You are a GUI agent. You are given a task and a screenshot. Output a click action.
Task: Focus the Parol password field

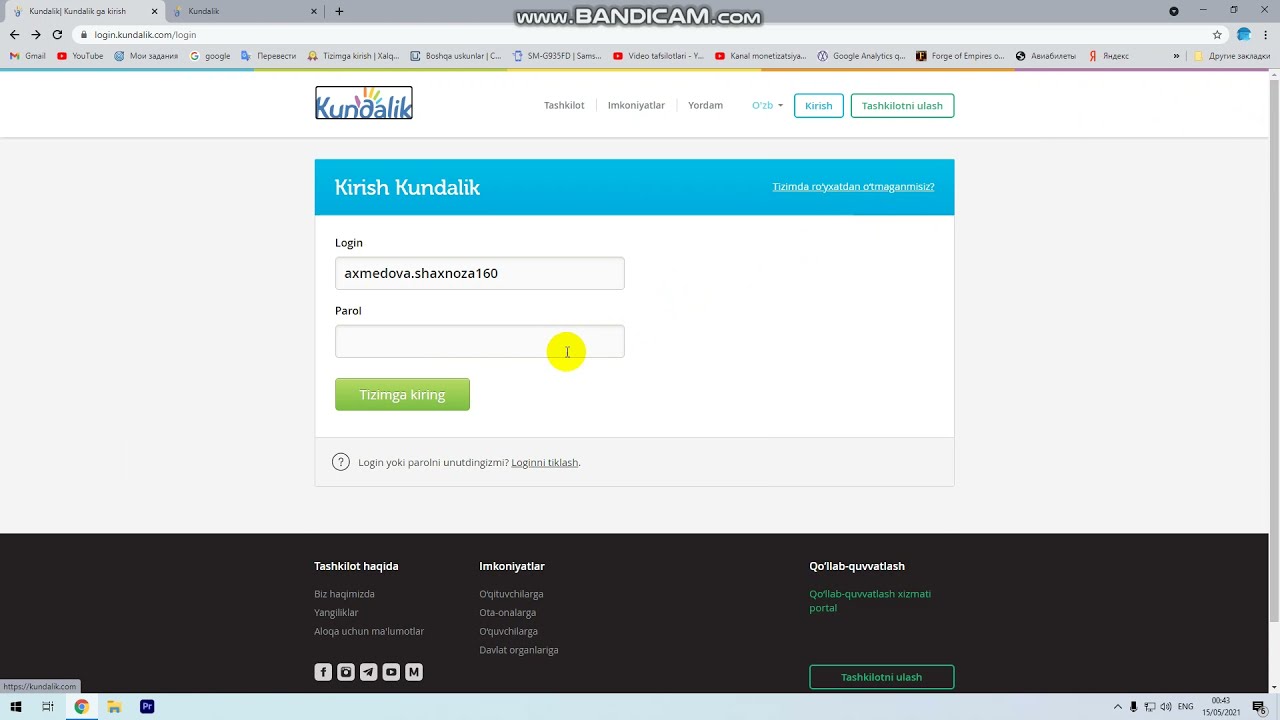click(480, 341)
